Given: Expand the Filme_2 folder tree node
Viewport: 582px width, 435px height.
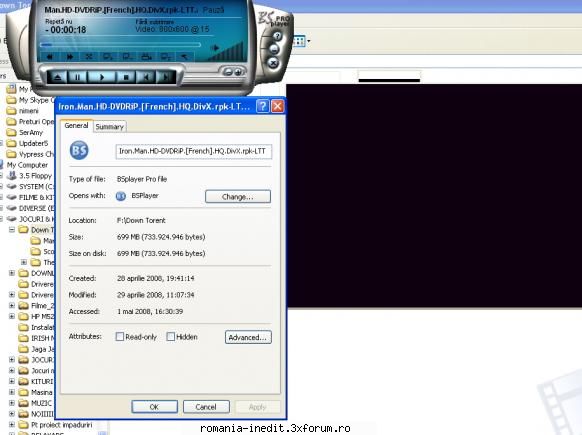Looking at the screenshot, I should pyautogui.click(x=12, y=305).
